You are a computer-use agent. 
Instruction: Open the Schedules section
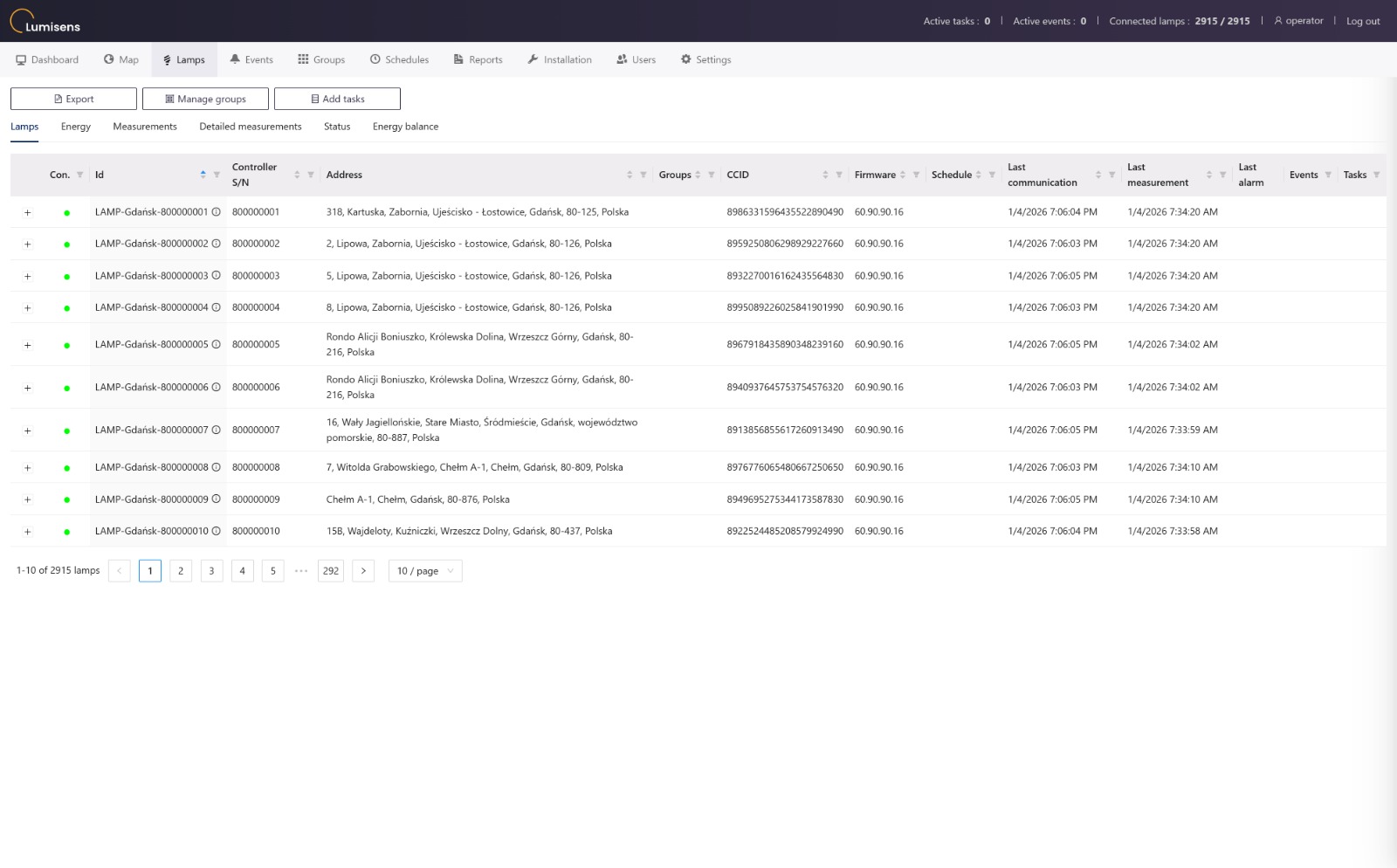coord(399,59)
